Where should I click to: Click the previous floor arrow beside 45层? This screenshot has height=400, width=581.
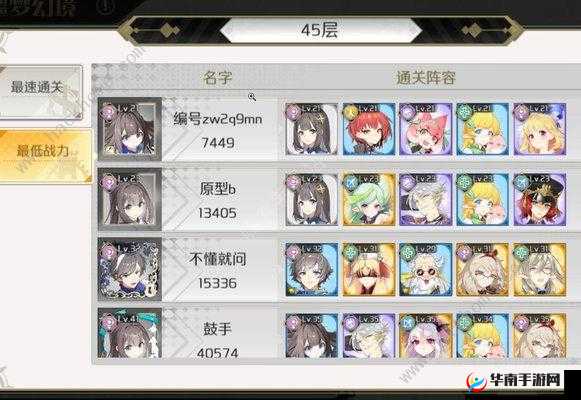(x=167, y=30)
